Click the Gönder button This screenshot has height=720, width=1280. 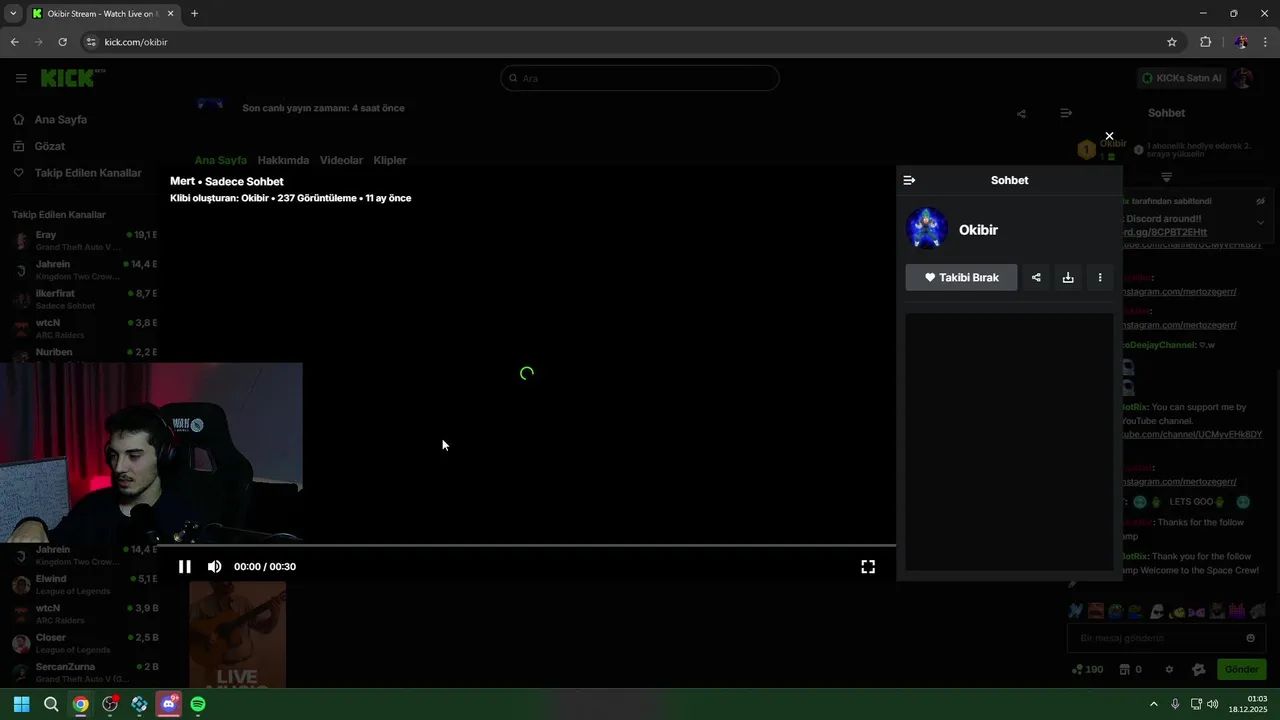pyautogui.click(x=1241, y=669)
